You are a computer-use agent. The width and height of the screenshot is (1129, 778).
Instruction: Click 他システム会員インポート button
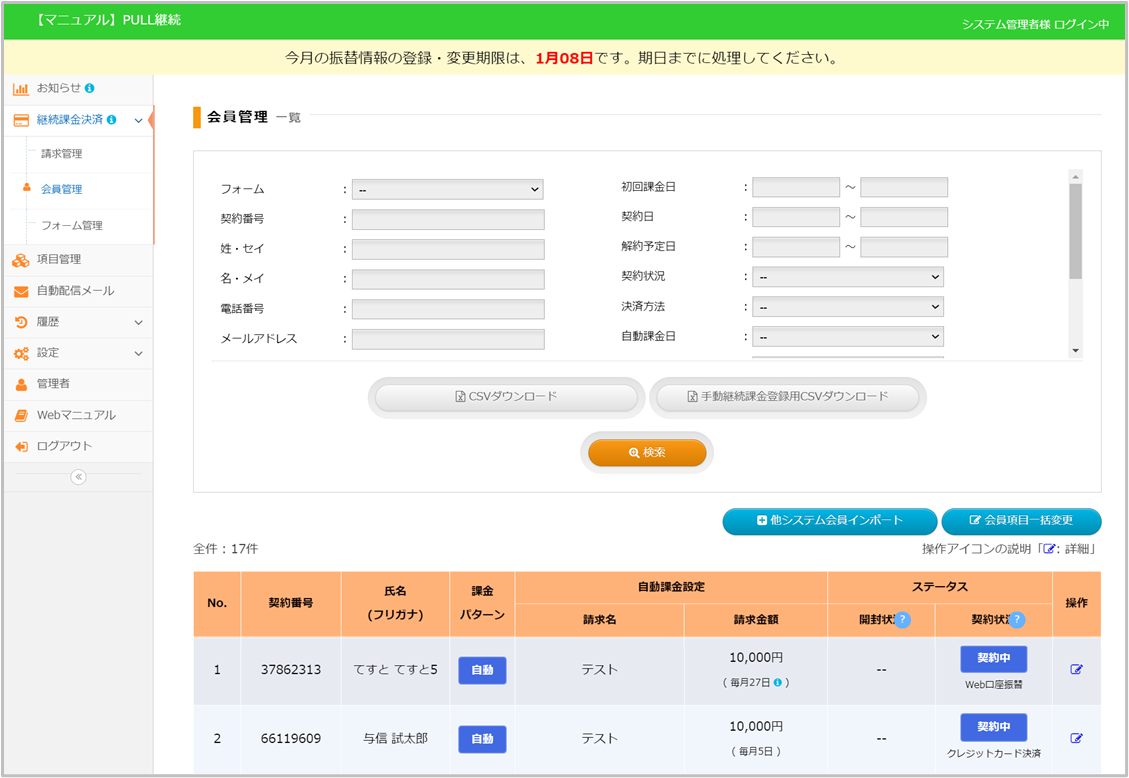829,521
